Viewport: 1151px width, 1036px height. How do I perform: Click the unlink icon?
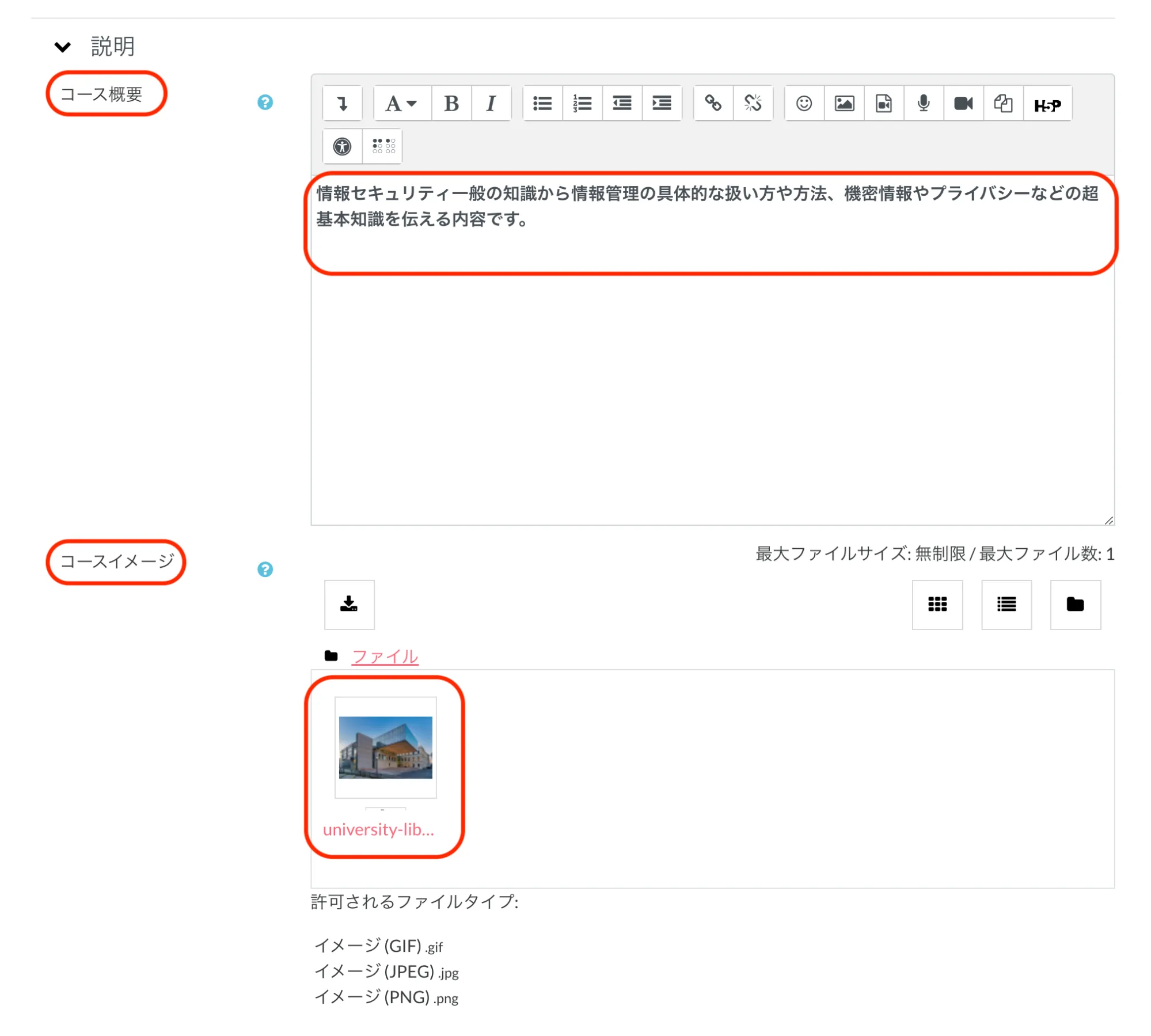752,104
